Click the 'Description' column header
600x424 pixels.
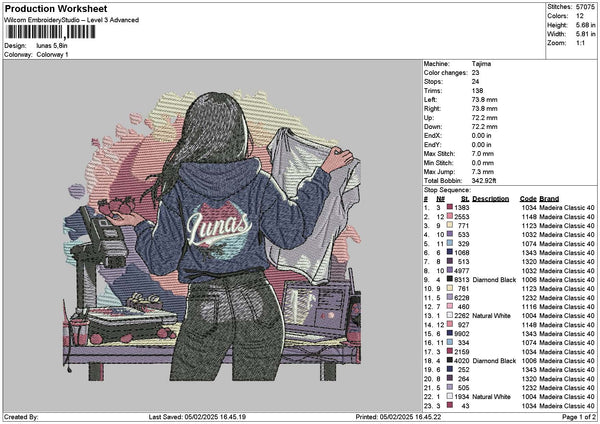(491, 199)
